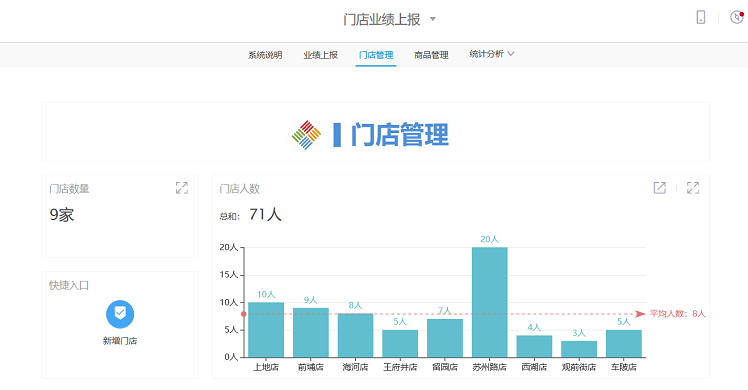This screenshot has height=390, width=748.
Task: Click the 门店人数 chart title
Action: pyautogui.click(x=239, y=189)
